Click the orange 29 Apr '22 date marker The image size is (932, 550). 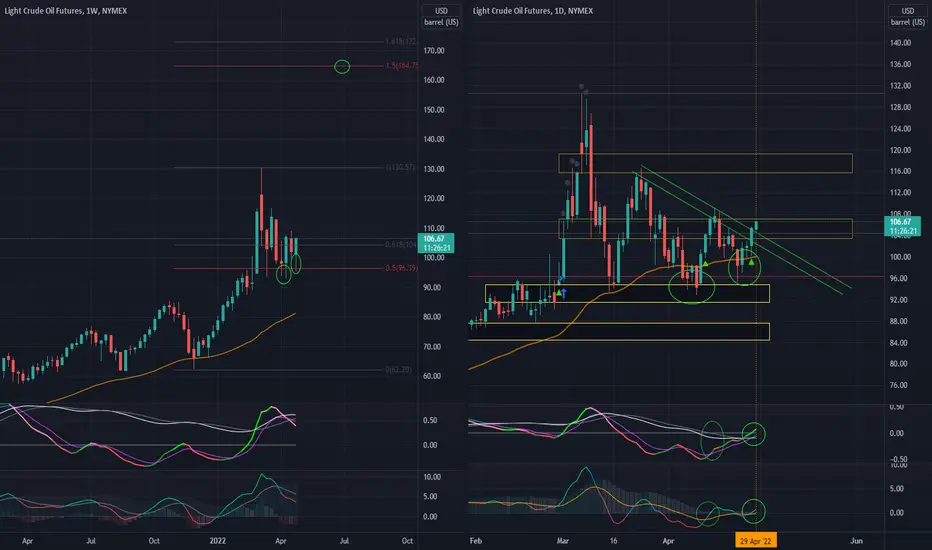(755, 540)
